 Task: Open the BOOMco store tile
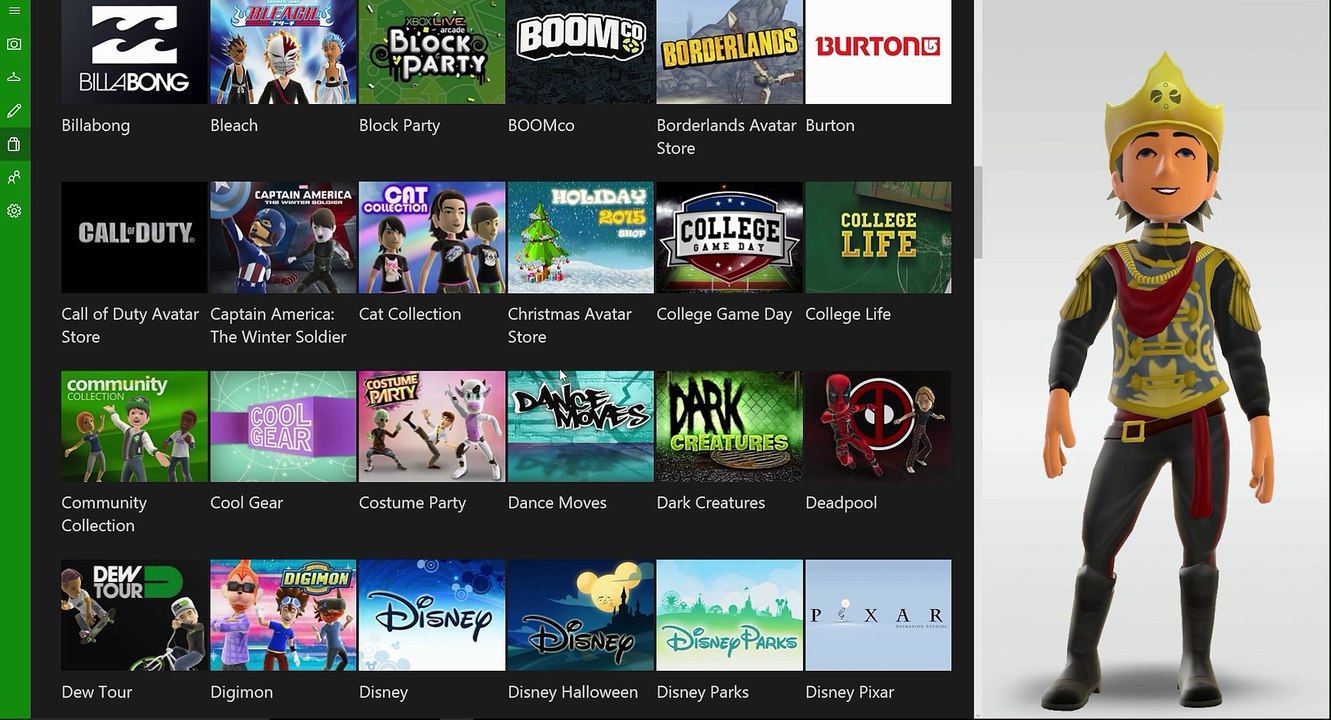581,52
